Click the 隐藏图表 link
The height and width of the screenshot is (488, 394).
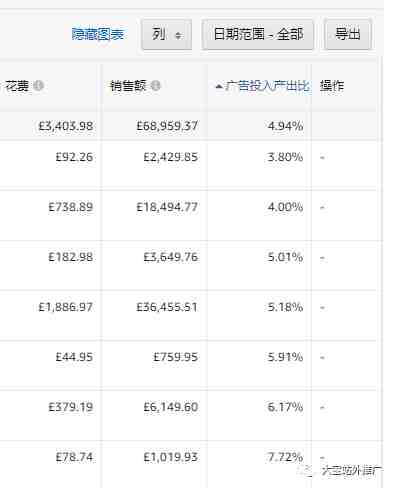pyautogui.click(x=98, y=35)
